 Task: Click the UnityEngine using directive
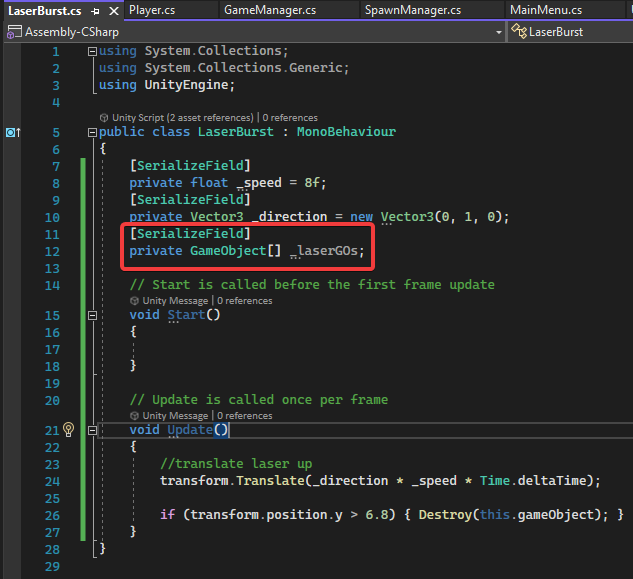point(187,85)
